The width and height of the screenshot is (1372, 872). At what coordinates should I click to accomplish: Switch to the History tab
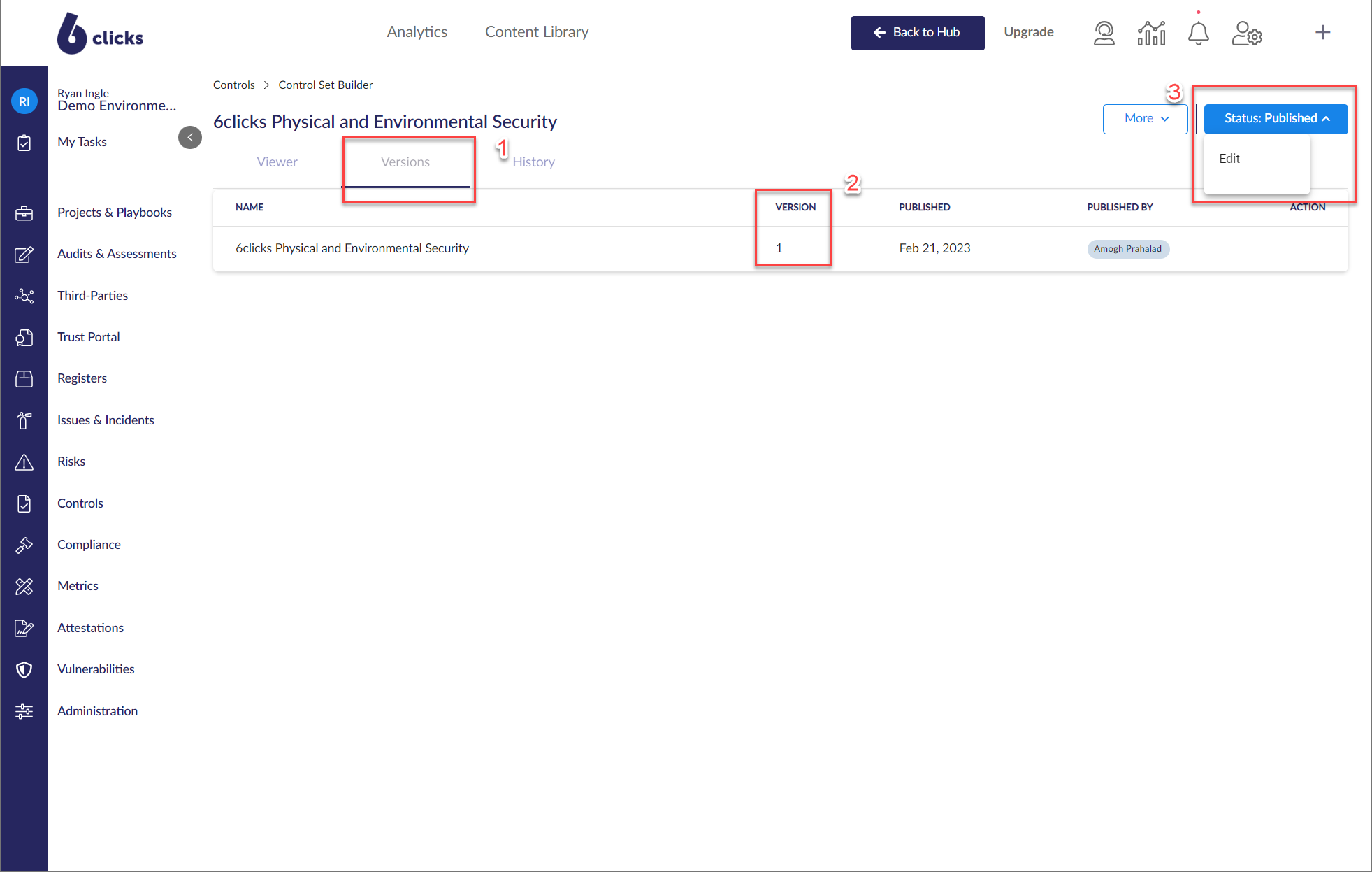[533, 162]
